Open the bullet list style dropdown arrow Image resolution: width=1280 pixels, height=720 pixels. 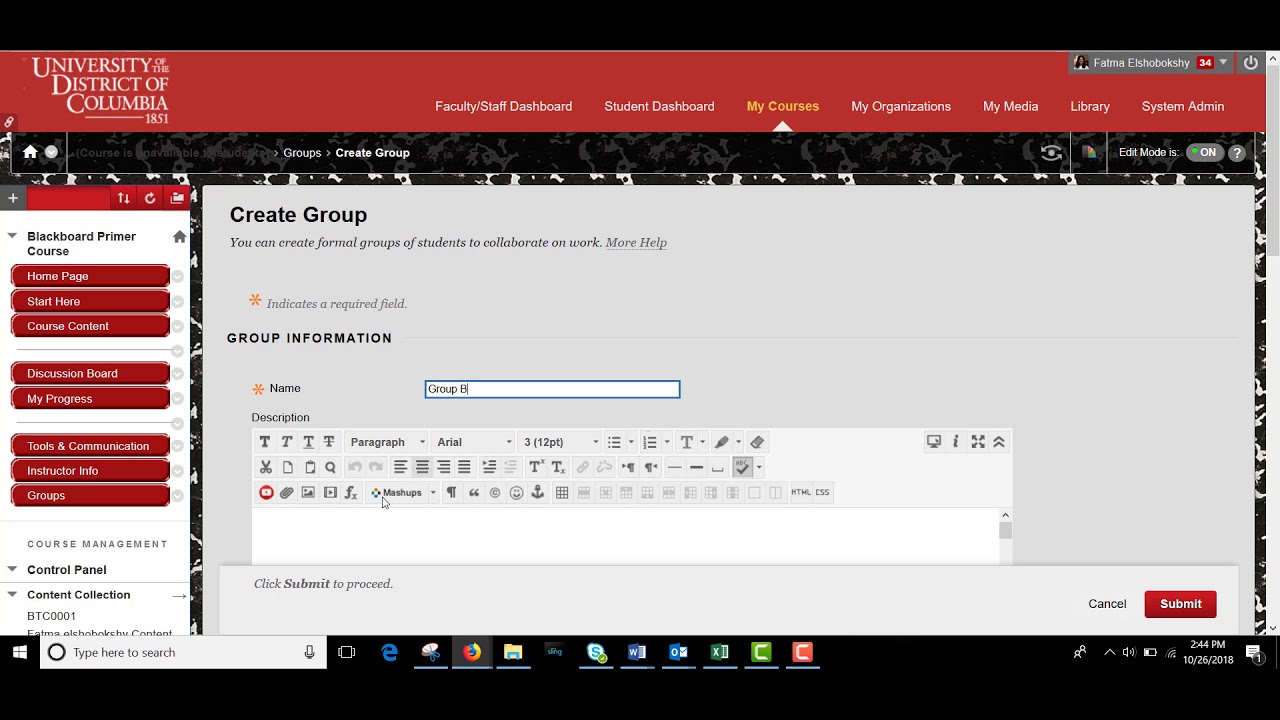(x=631, y=442)
